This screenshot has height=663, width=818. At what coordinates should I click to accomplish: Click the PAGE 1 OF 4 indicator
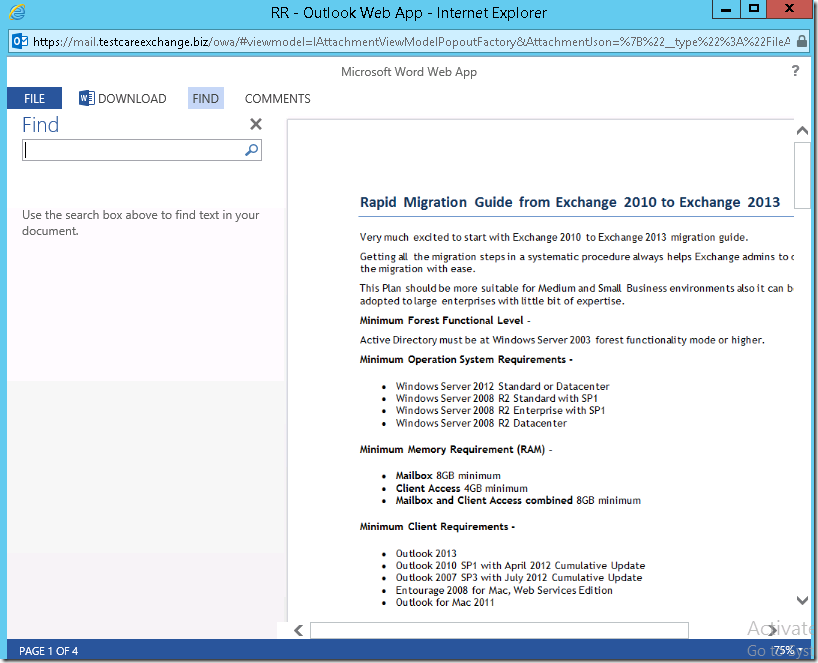[x=49, y=651]
